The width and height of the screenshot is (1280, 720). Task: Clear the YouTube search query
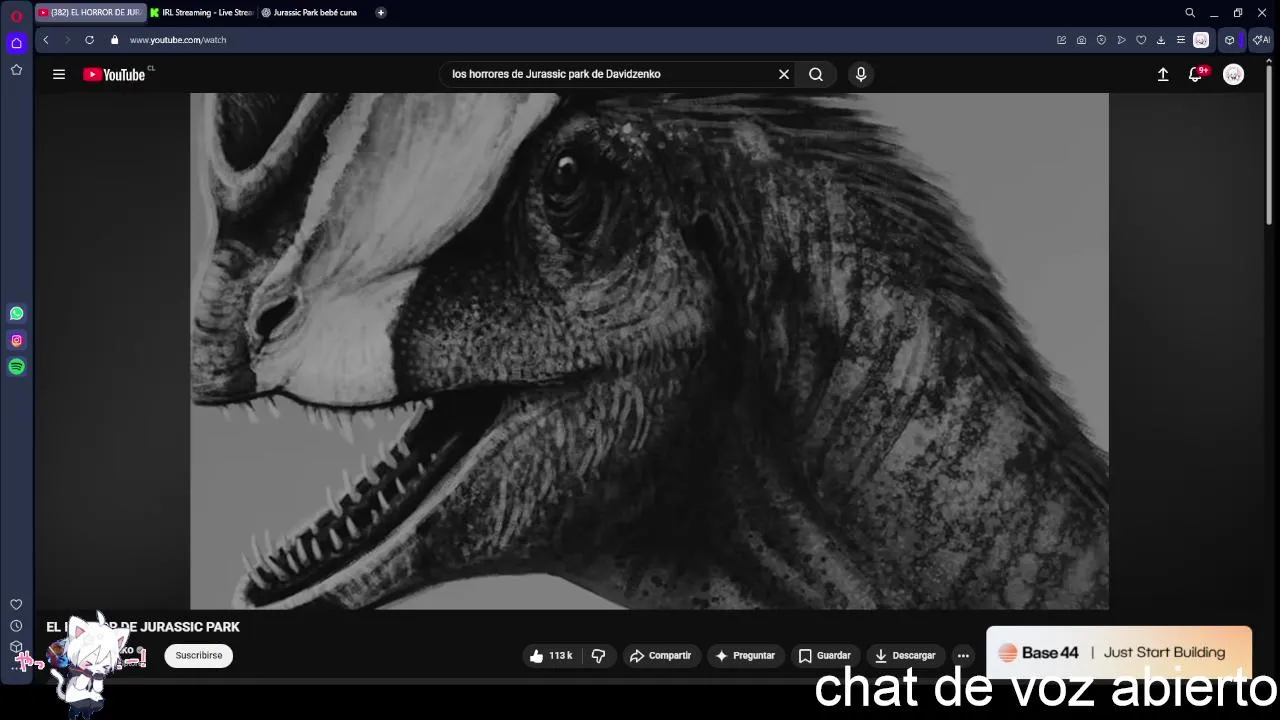(784, 74)
